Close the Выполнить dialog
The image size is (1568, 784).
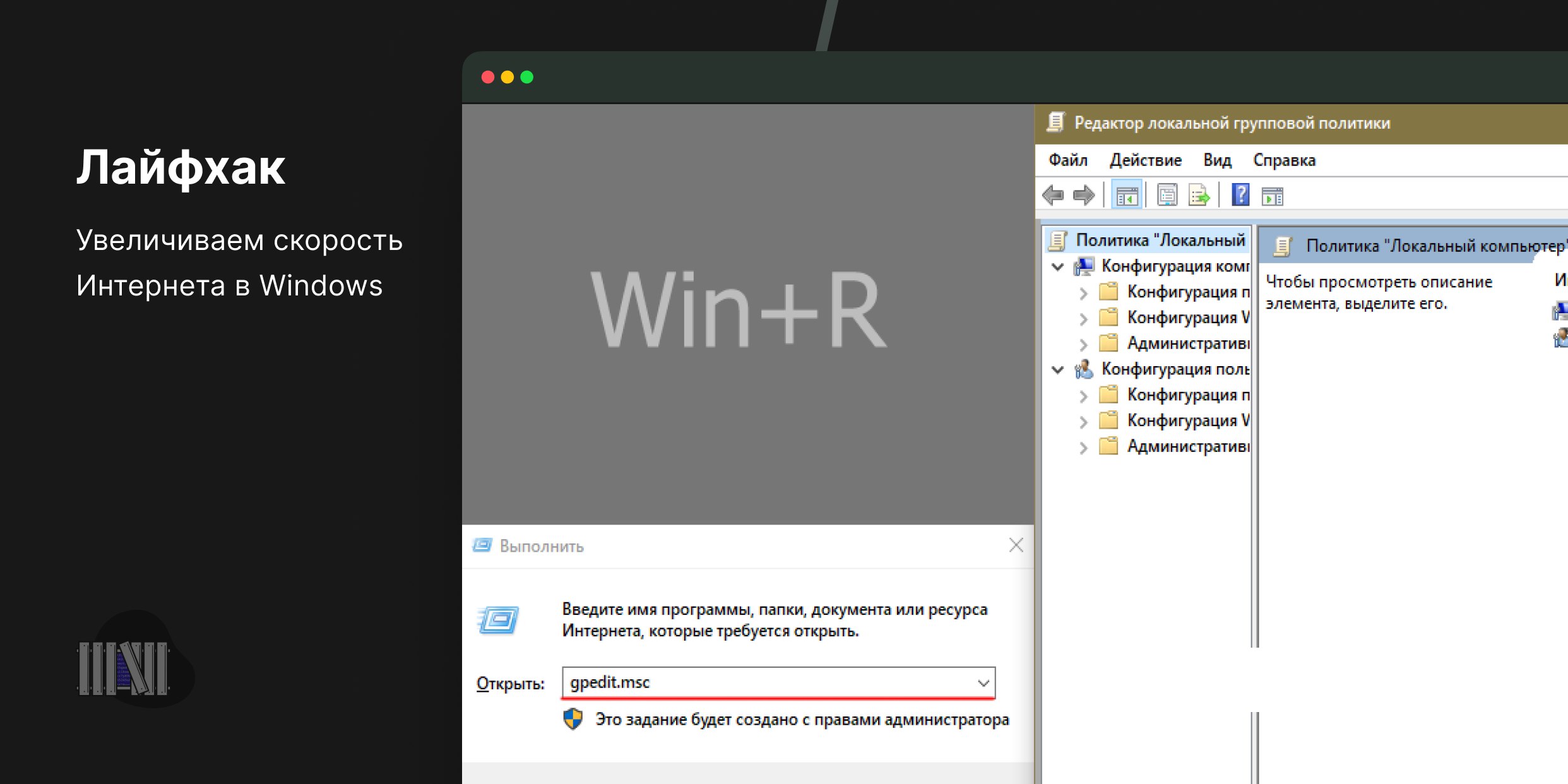1016,545
